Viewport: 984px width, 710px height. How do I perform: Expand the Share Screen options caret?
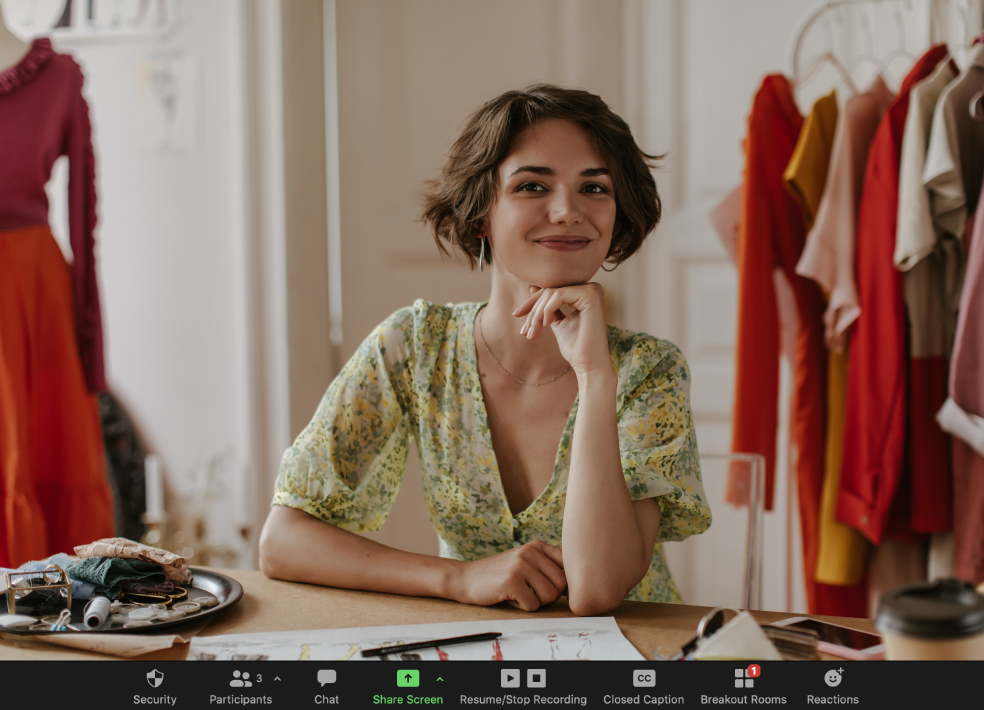click(440, 679)
